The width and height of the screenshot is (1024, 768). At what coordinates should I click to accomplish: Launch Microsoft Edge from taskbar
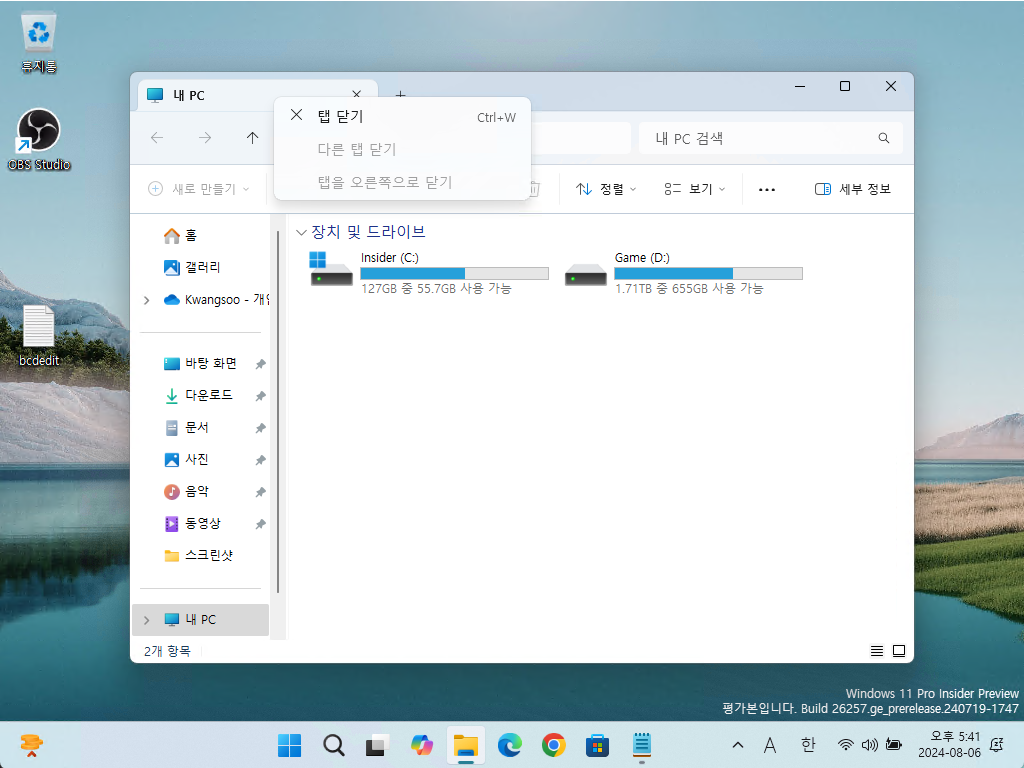point(509,744)
